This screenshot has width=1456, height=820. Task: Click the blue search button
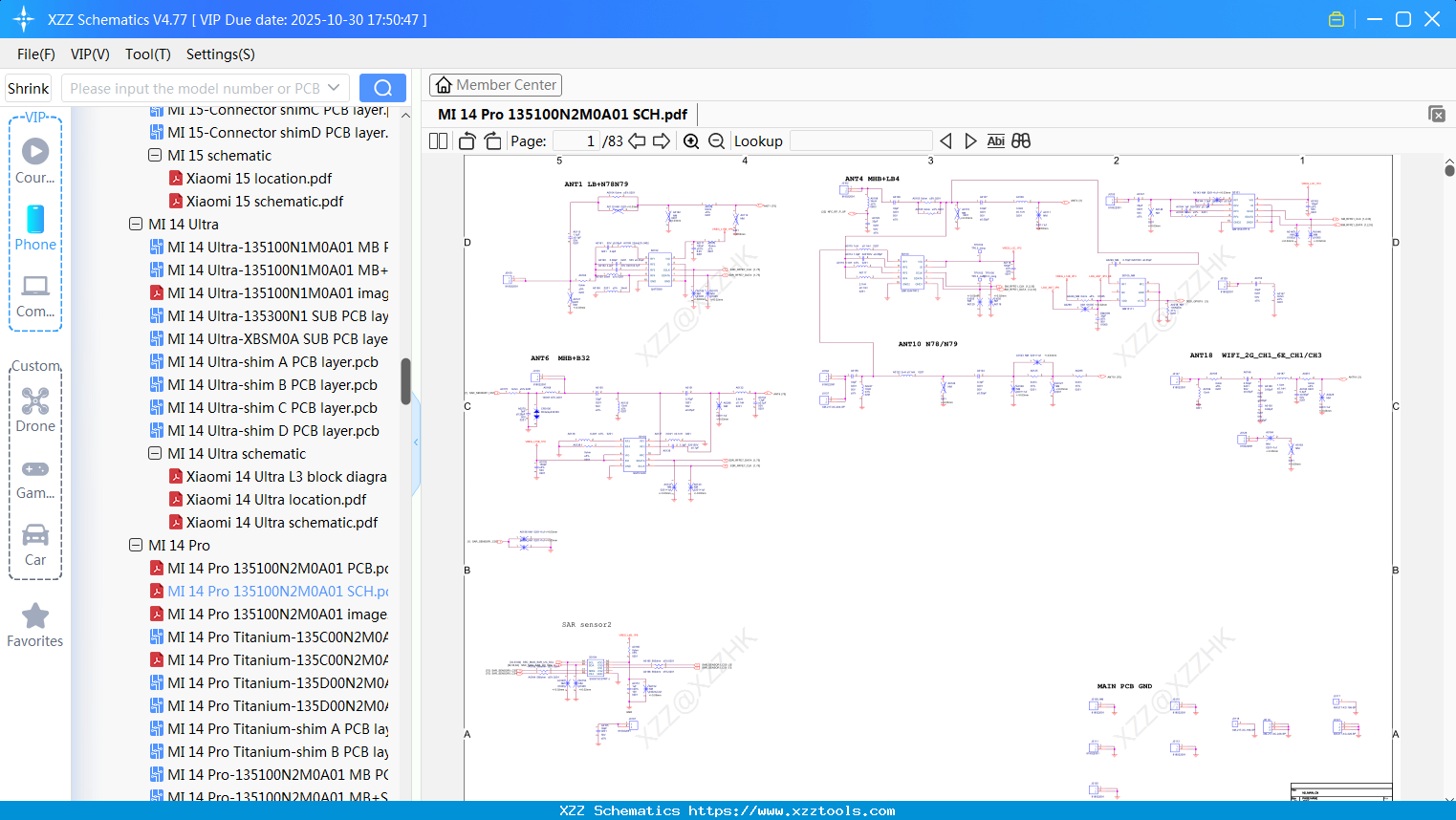click(382, 88)
